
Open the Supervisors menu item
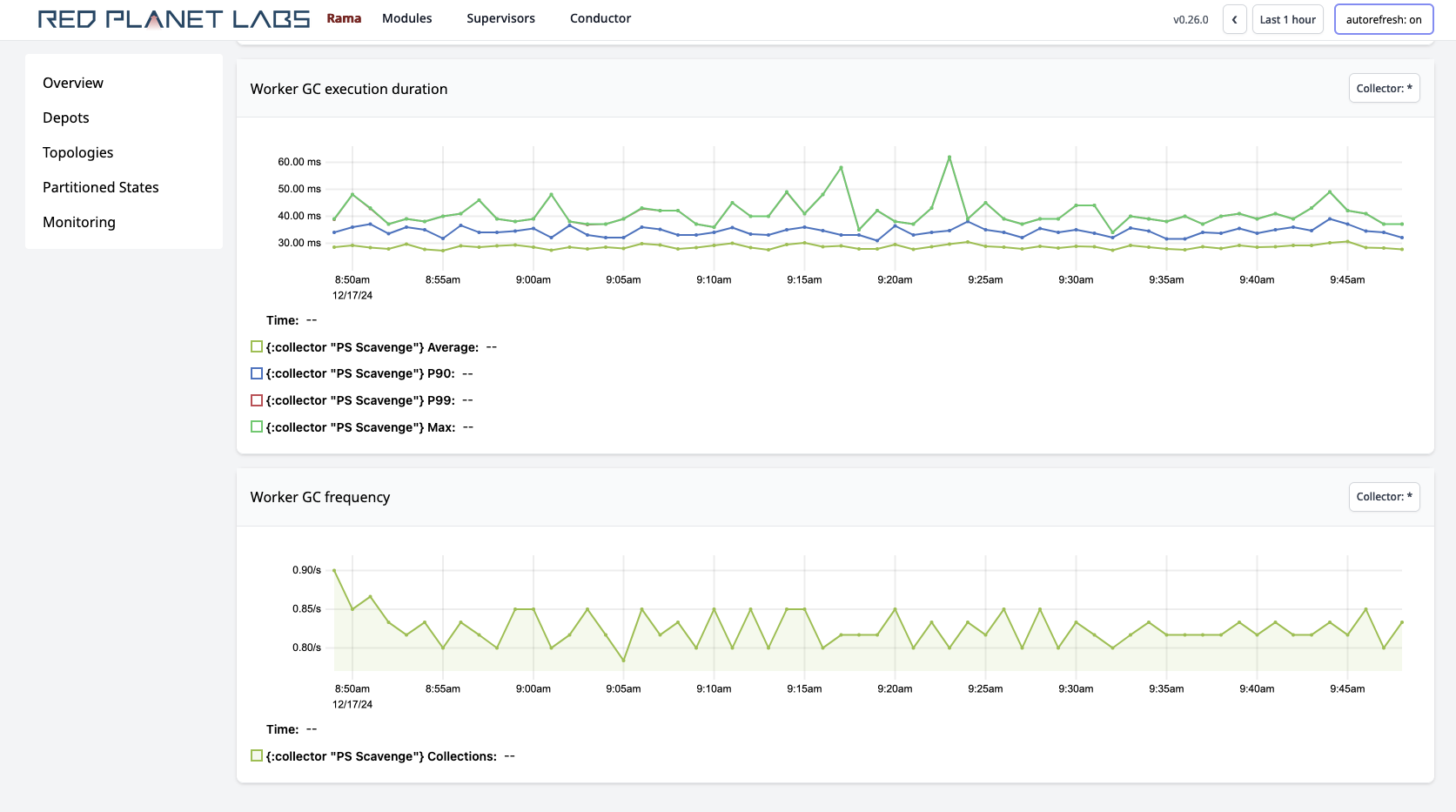pos(500,18)
